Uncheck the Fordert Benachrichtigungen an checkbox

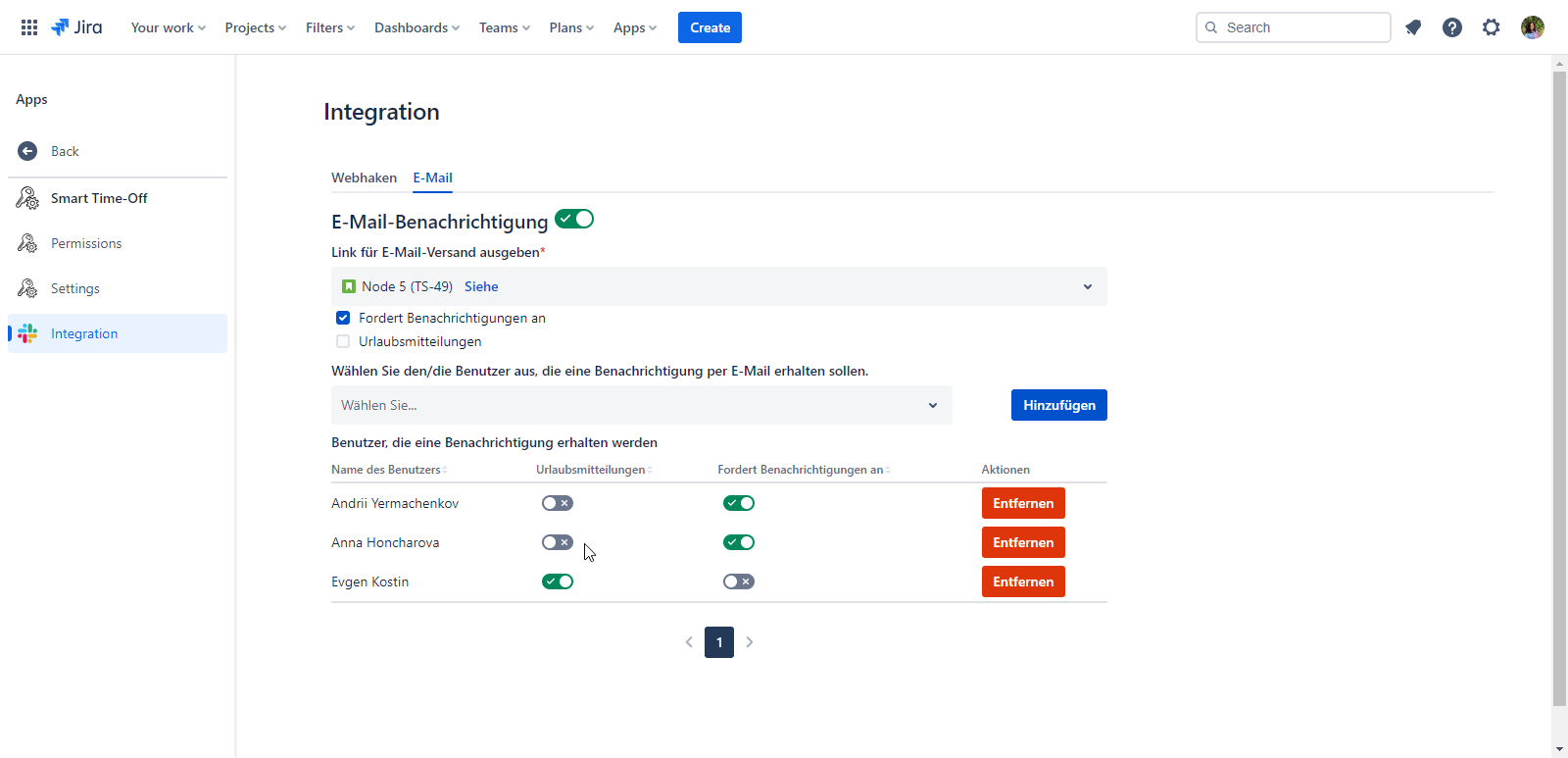[343, 318]
